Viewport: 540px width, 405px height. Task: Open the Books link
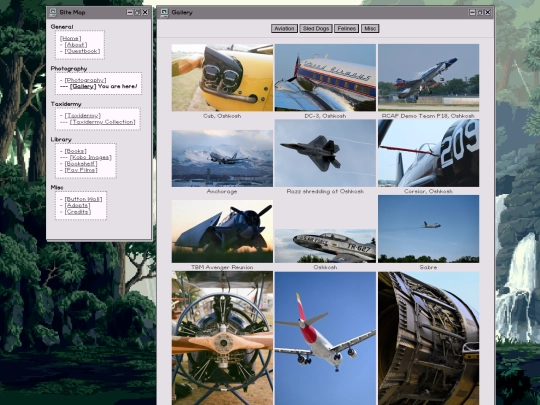76,151
